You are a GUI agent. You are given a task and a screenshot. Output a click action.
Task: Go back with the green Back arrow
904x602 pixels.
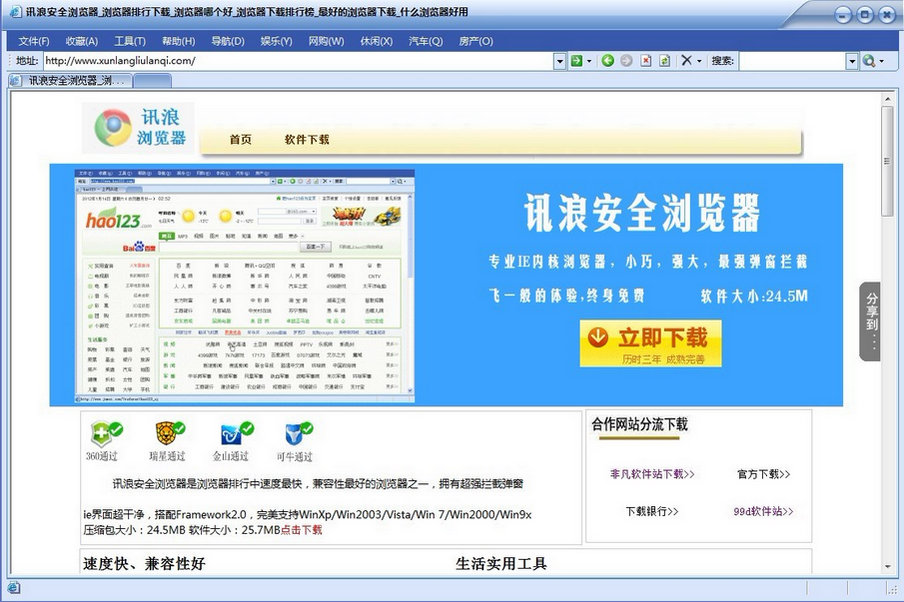[608, 61]
